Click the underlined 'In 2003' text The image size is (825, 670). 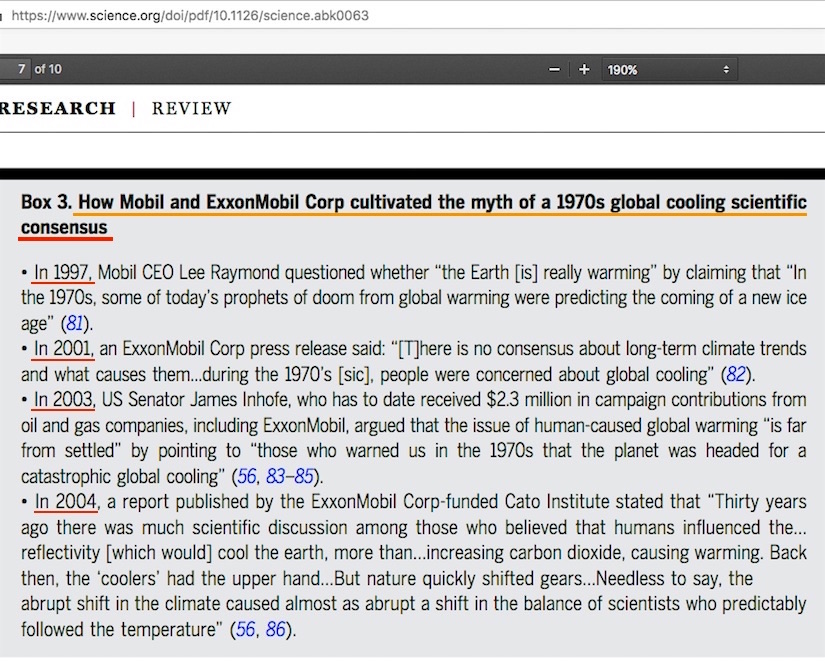(x=65, y=400)
